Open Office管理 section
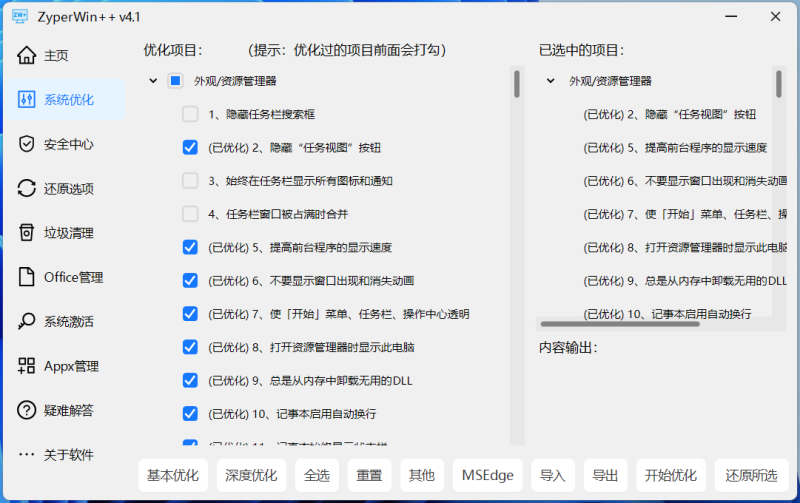The width and height of the screenshot is (800, 503). (73, 278)
